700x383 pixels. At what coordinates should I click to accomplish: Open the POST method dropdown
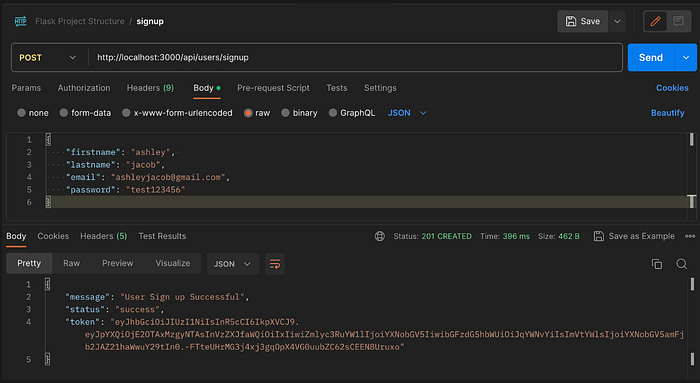click(48, 58)
